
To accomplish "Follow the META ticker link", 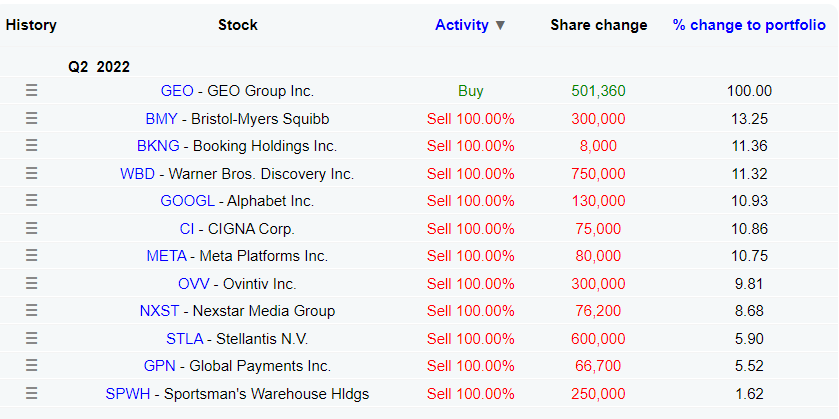I will (166, 256).
